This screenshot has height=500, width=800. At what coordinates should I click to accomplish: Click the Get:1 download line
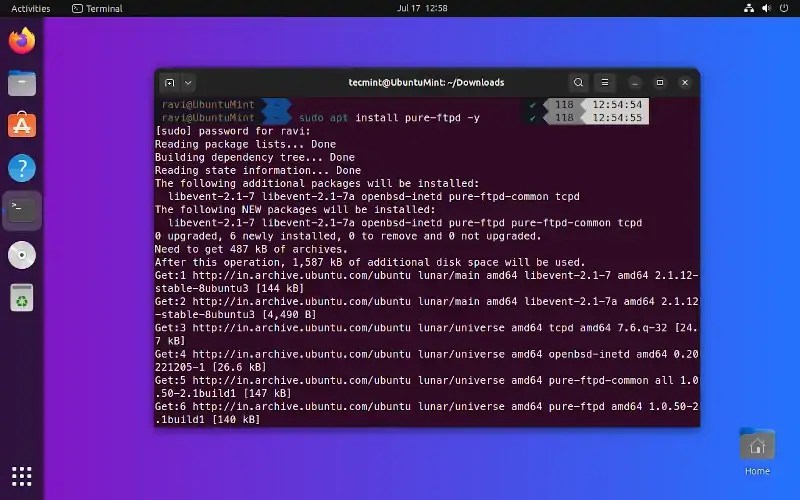tap(427, 282)
